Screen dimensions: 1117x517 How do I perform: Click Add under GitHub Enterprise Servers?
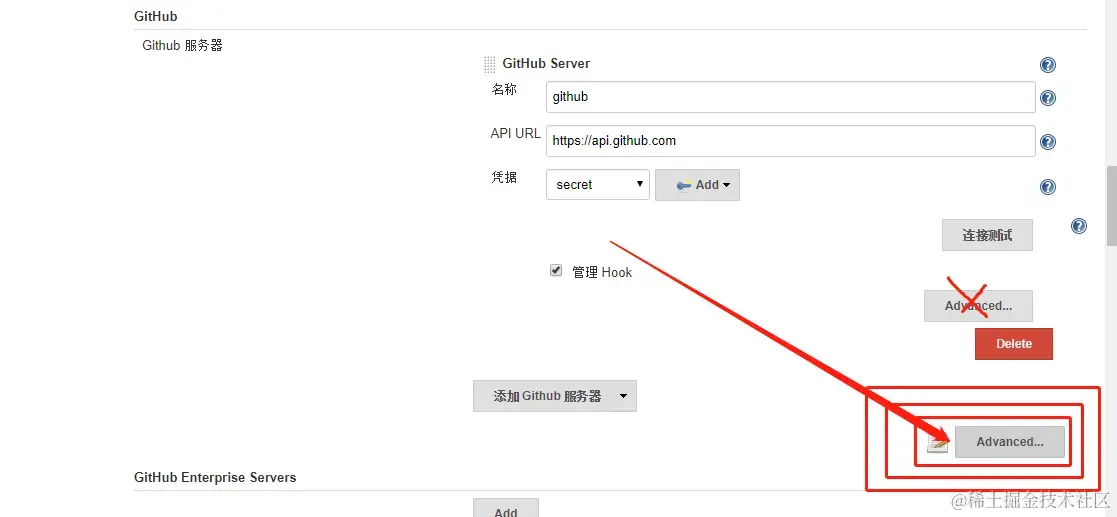pos(506,509)
